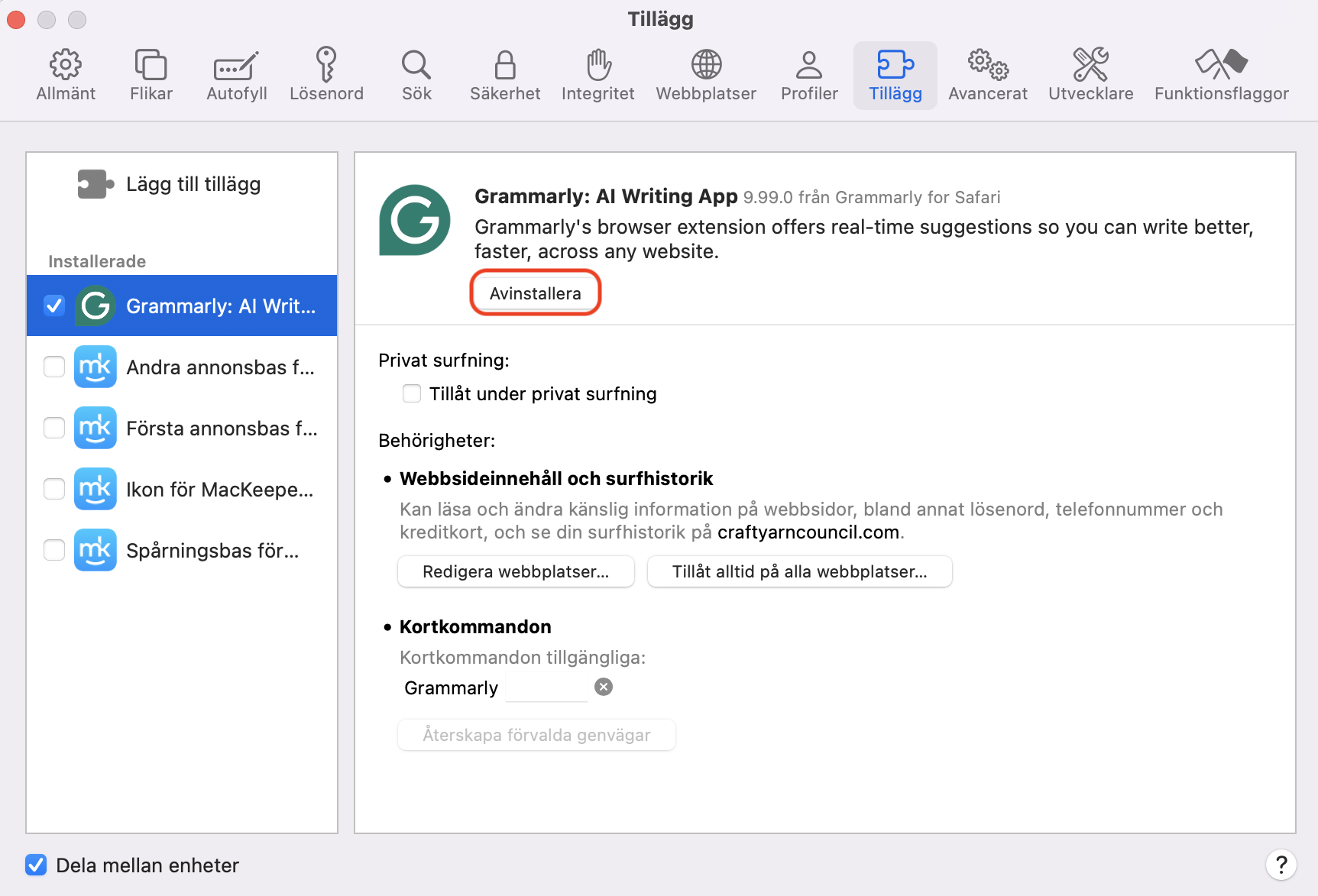
Task: Click the Lägg till tillägg label
Action: coord(193,184)
